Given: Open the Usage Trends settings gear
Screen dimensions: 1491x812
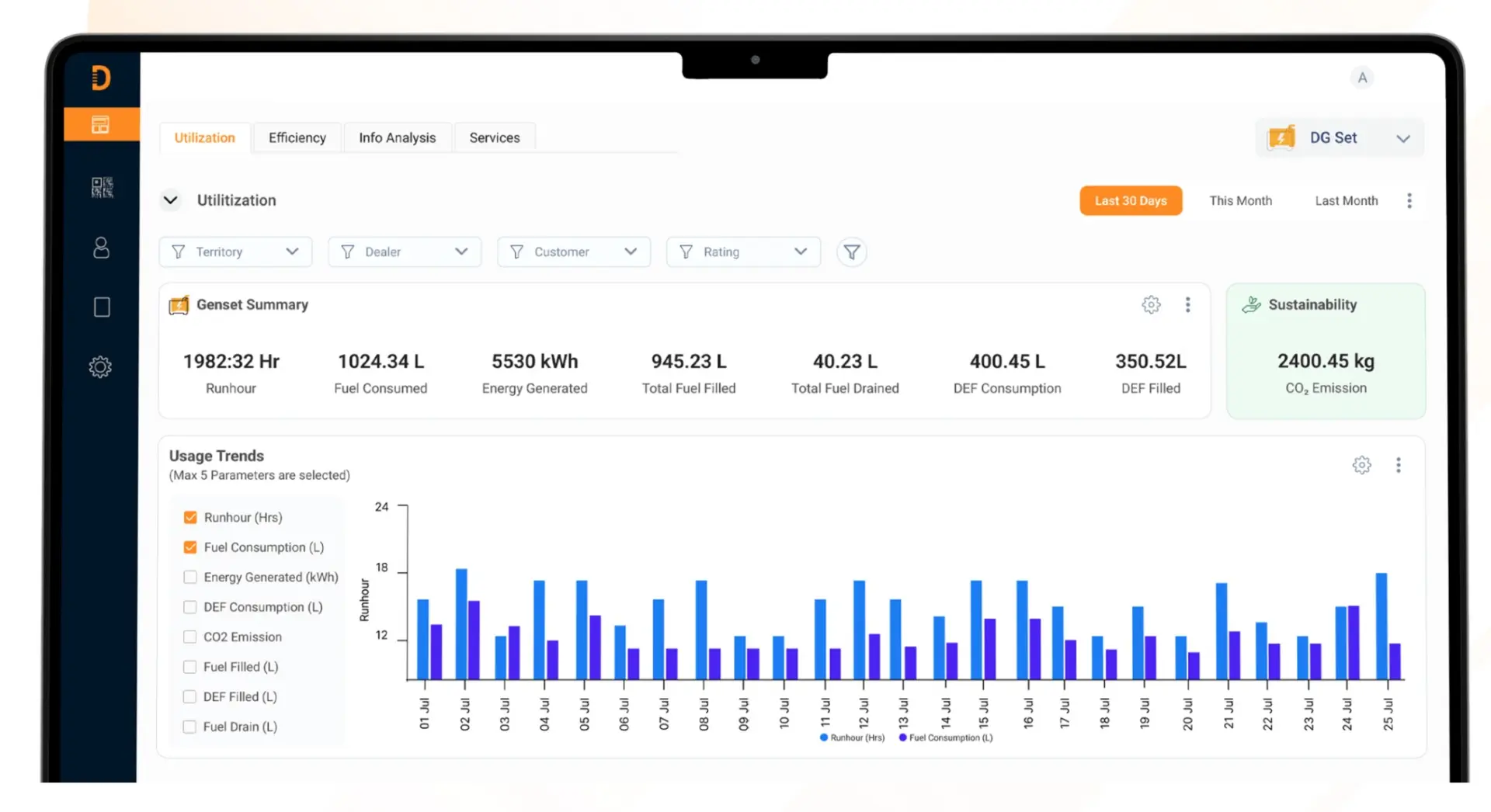Looking at the screenshot, I should click(1361, 465).
